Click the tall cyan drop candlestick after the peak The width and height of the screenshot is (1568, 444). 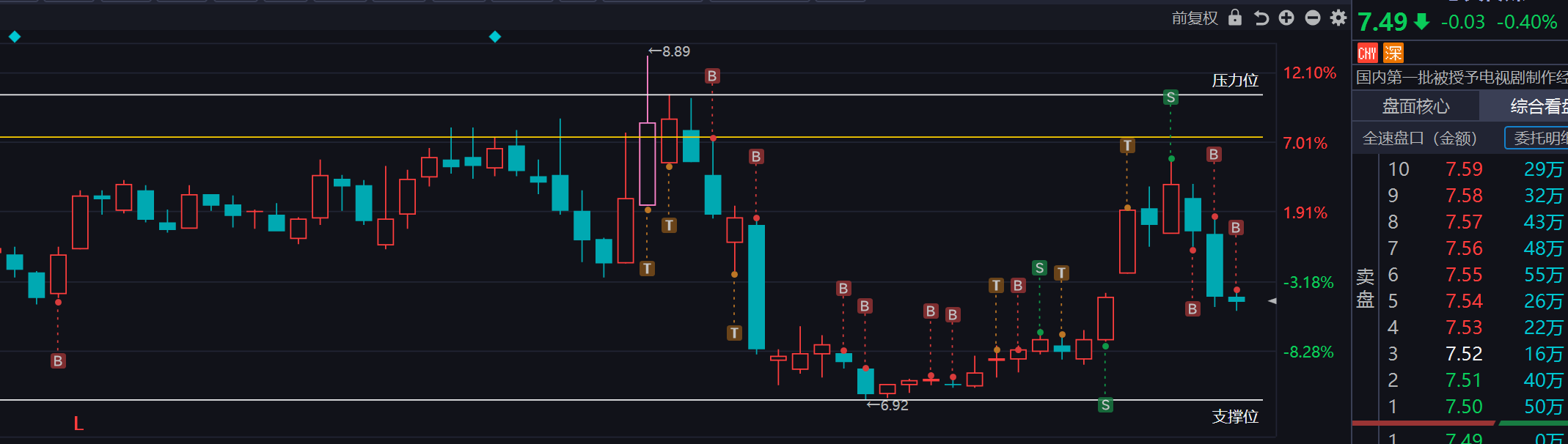pyautogui.click(x=756, y=286)
